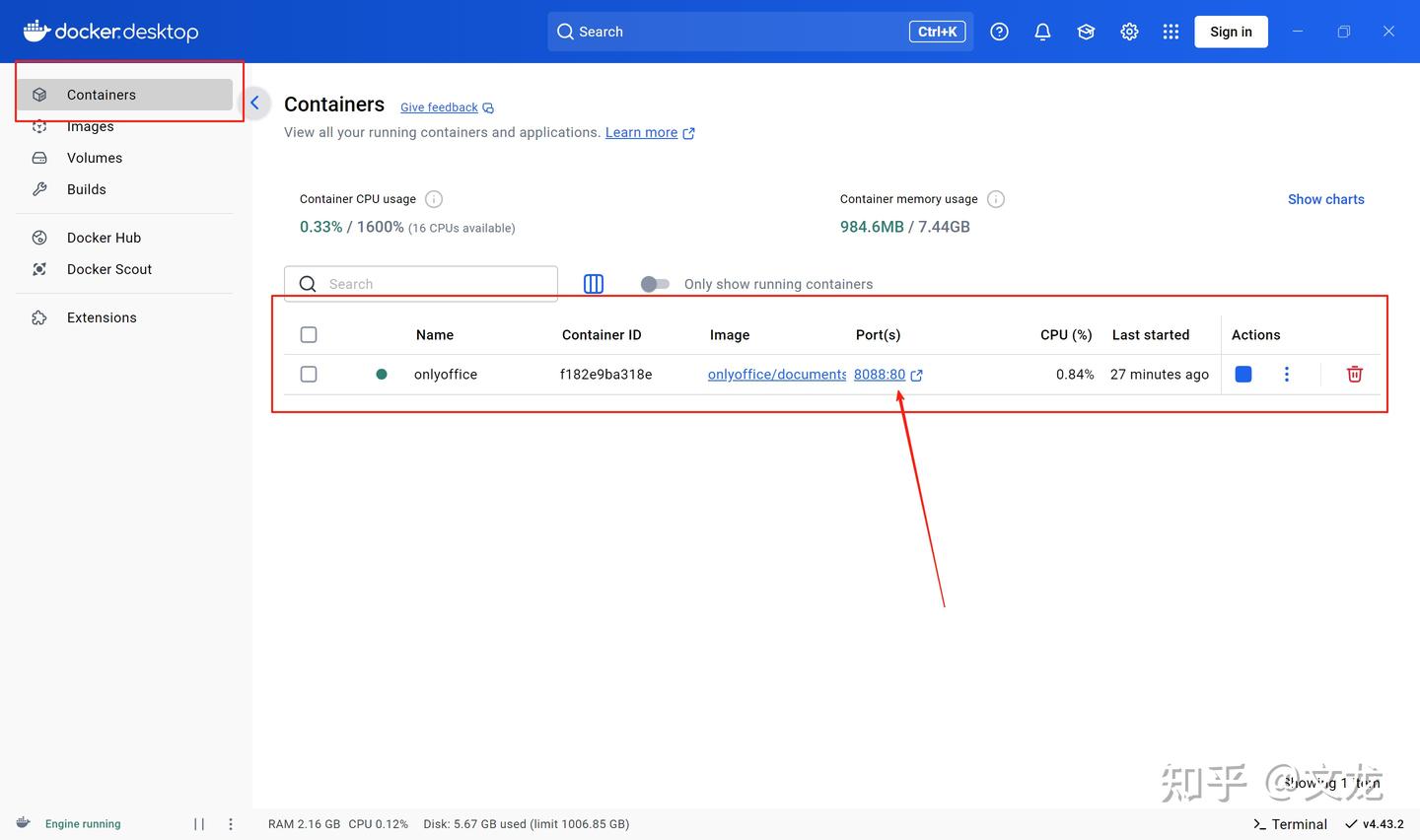Select all containers checkbox in header
This screenshot has width=1420, height=840.
309,335
